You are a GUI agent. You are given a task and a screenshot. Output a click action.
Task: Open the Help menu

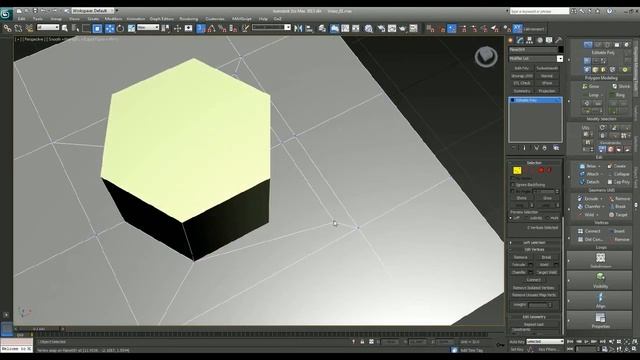(263, 19)
